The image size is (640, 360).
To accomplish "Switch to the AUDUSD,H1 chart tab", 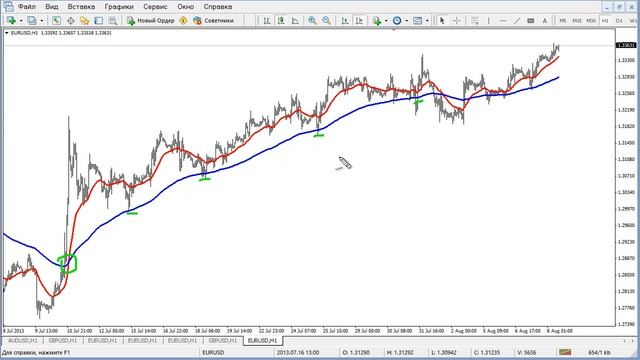I will [23, 340].
